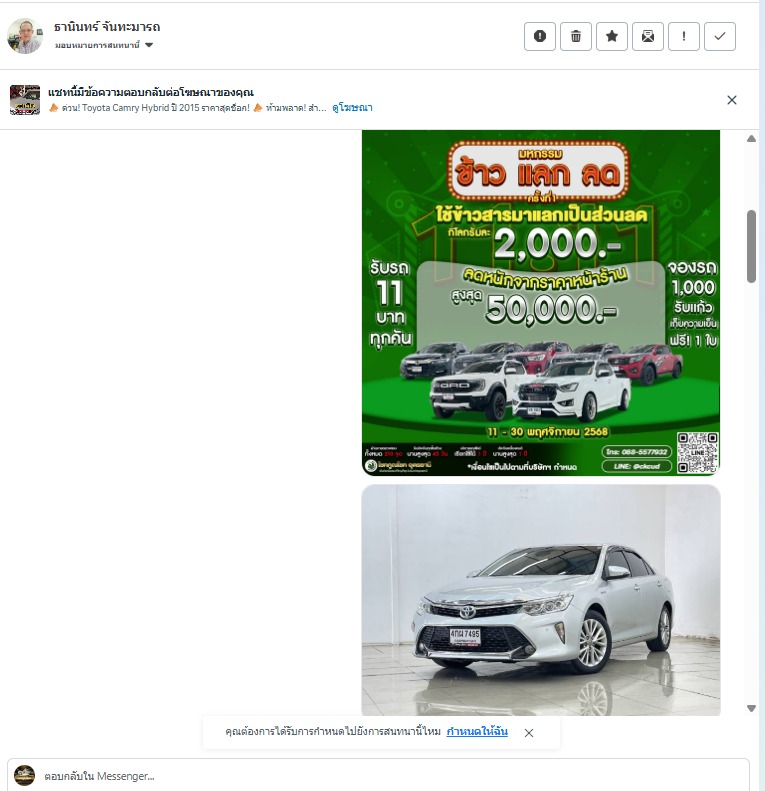The height and width of the screenshot is (791, 765).
Task: Dismiss the ad reply banner
Action: (x=732, y=100)
